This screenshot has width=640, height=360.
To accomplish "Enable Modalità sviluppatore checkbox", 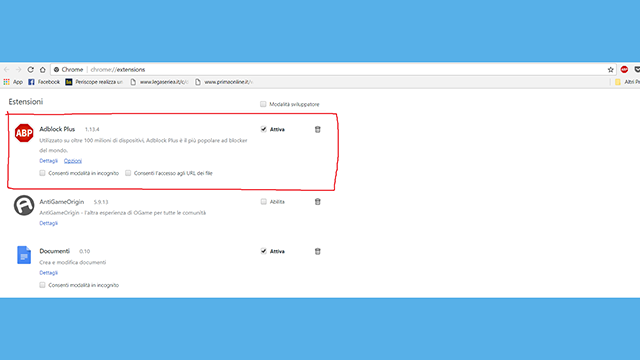I will (263, 104).
